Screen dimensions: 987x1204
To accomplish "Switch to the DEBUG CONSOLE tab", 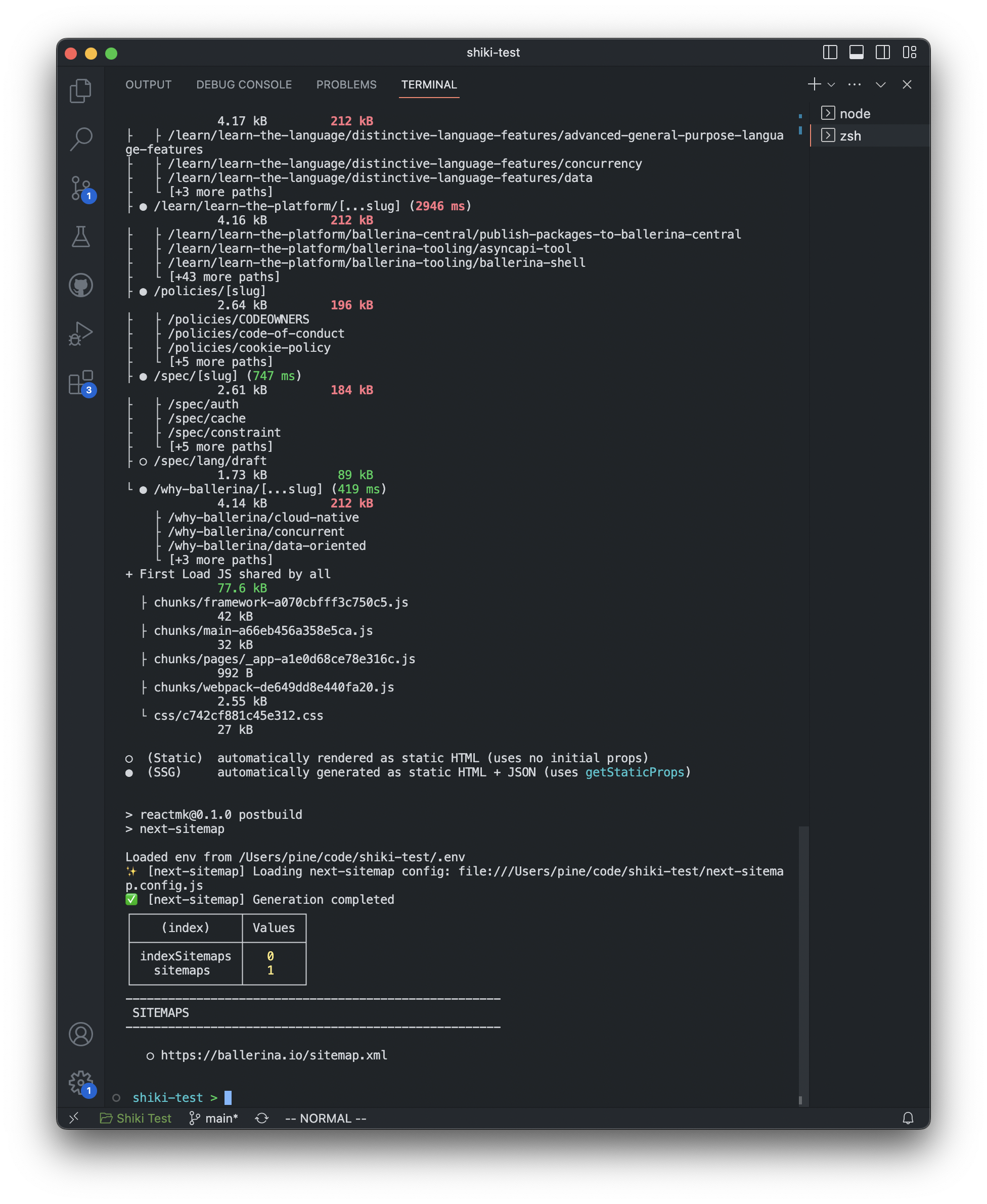I will click(243, 84).
